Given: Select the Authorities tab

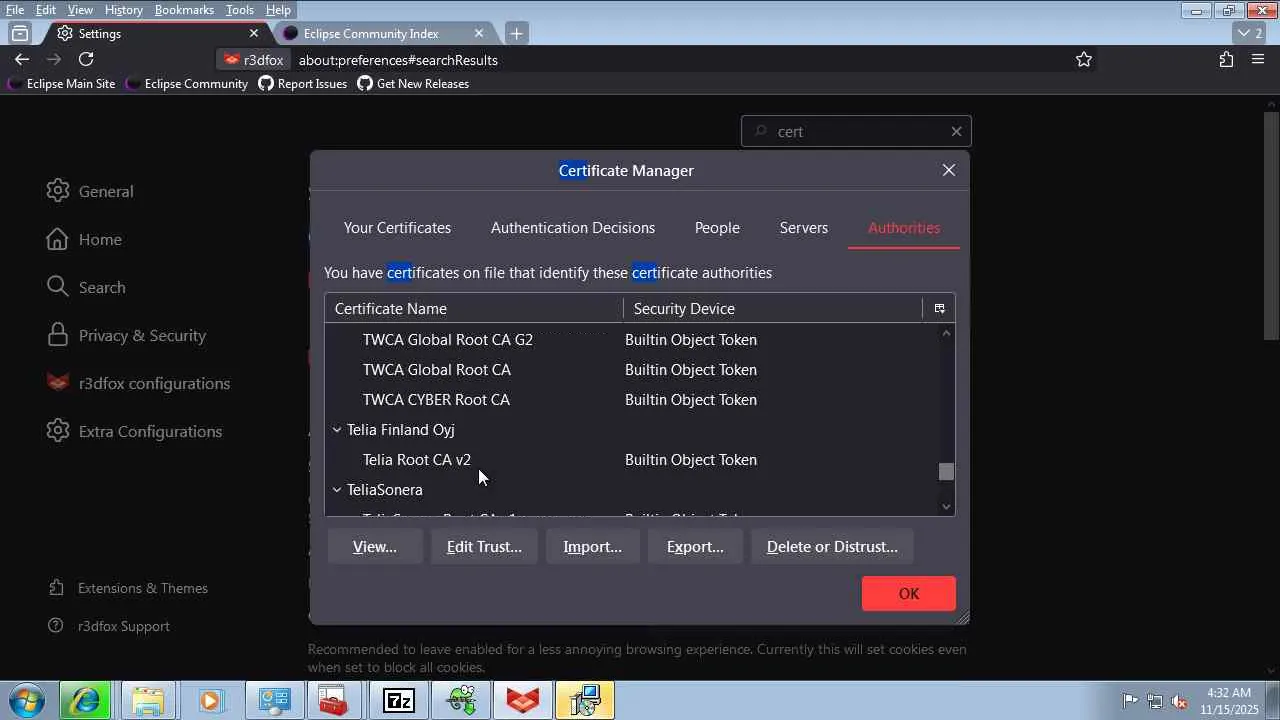Looking at the screenshot, I should tap(904, 228).
